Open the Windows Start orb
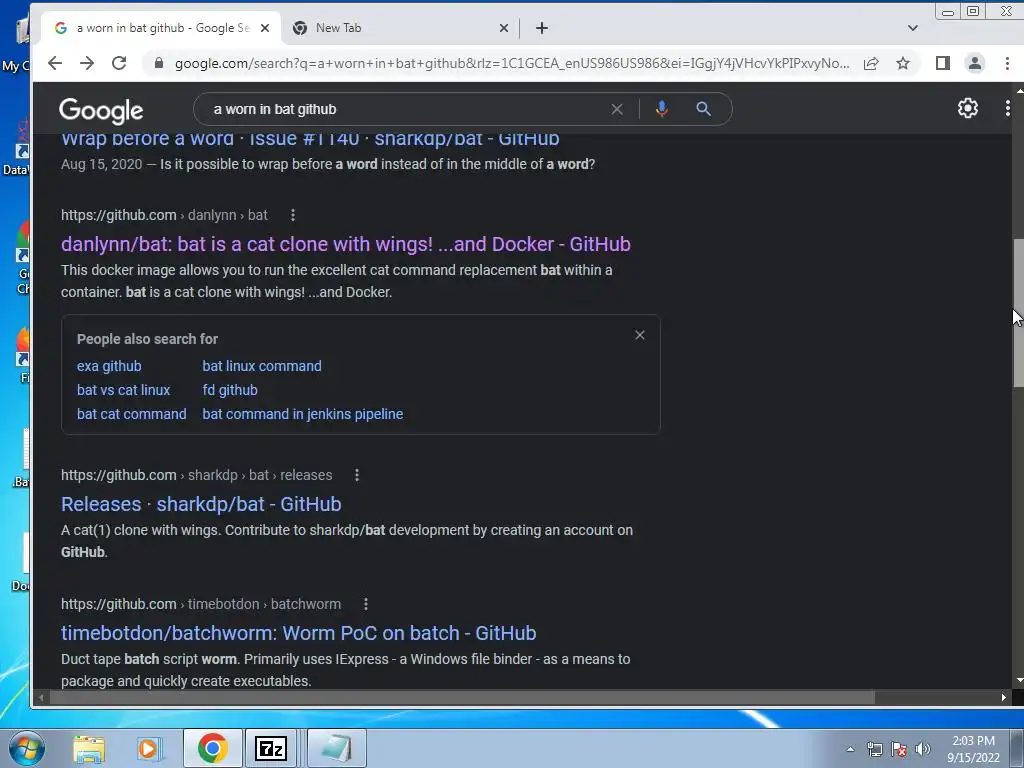The height and width of the screenshot is (768, 1024). [25, 748]
